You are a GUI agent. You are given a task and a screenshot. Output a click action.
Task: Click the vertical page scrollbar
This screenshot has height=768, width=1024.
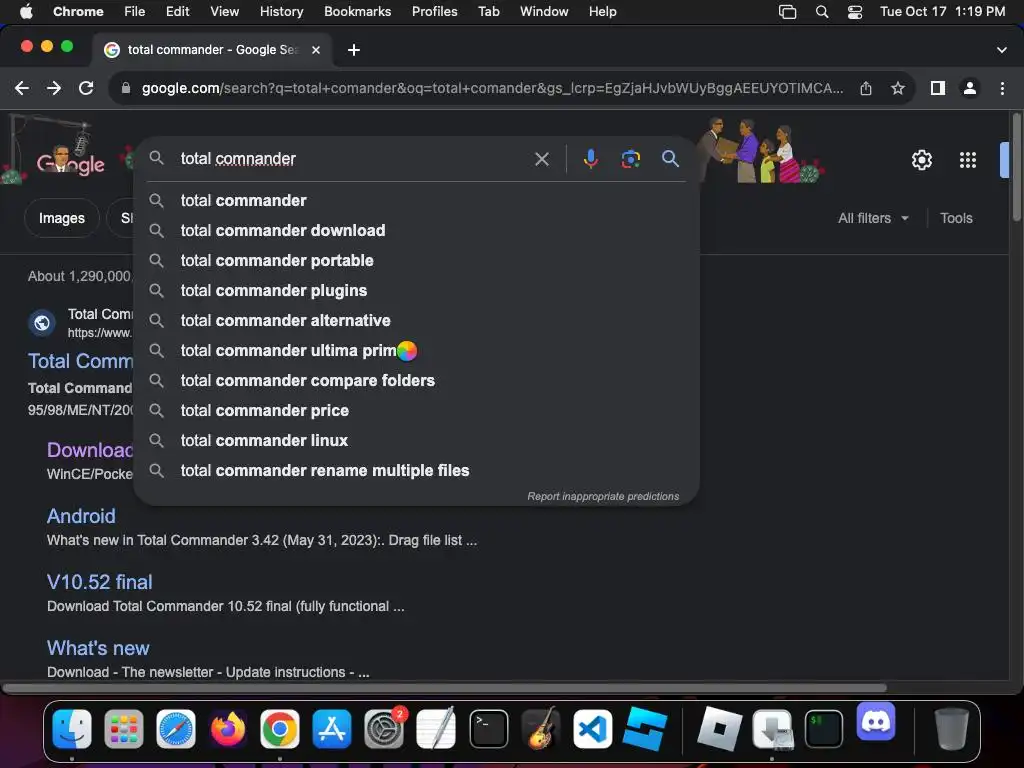[x=1017, y=167]
